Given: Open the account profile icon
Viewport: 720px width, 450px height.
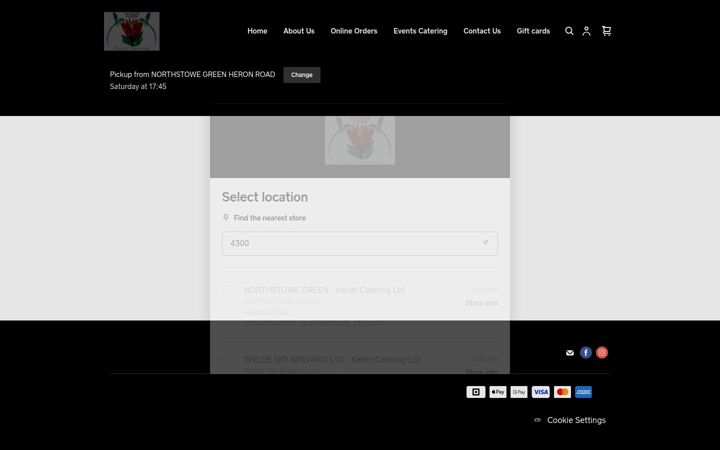Looking at the screenshot, I should [586, 31].
